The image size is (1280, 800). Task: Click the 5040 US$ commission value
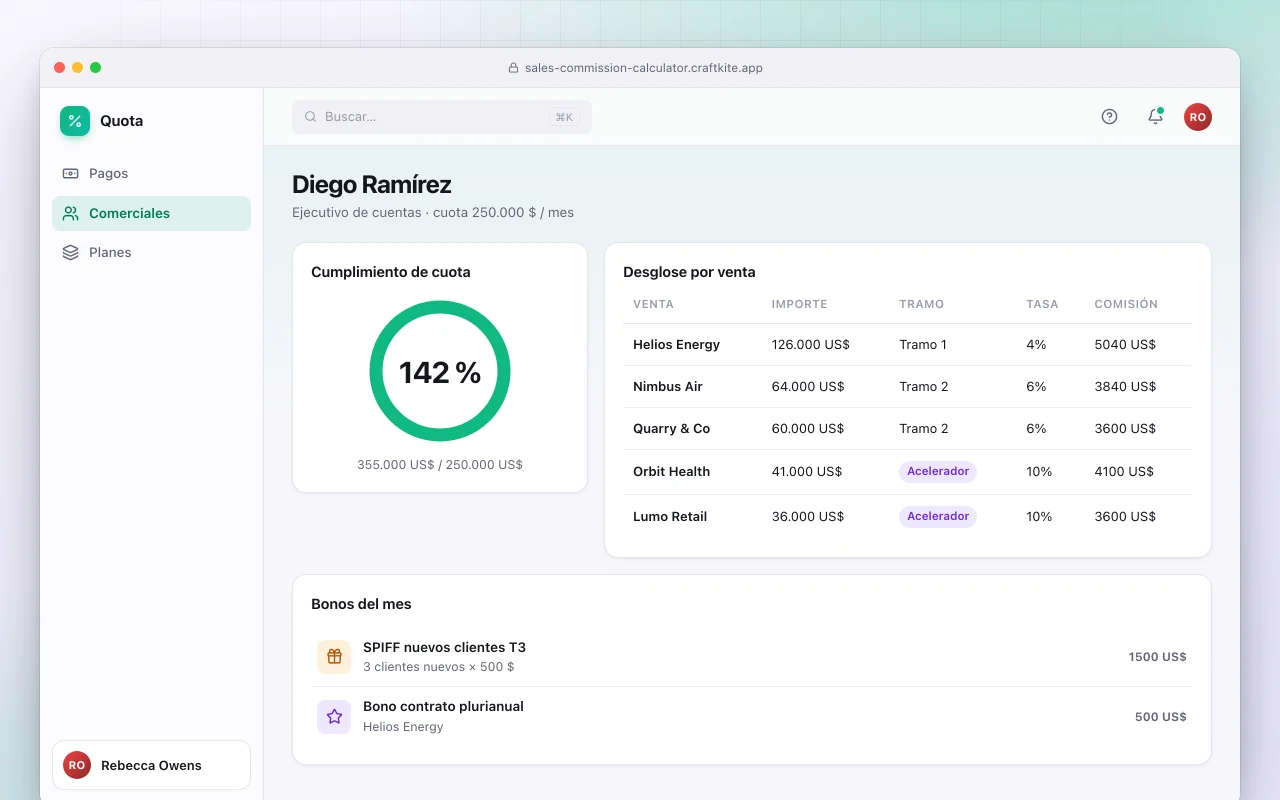point(1125,344)
